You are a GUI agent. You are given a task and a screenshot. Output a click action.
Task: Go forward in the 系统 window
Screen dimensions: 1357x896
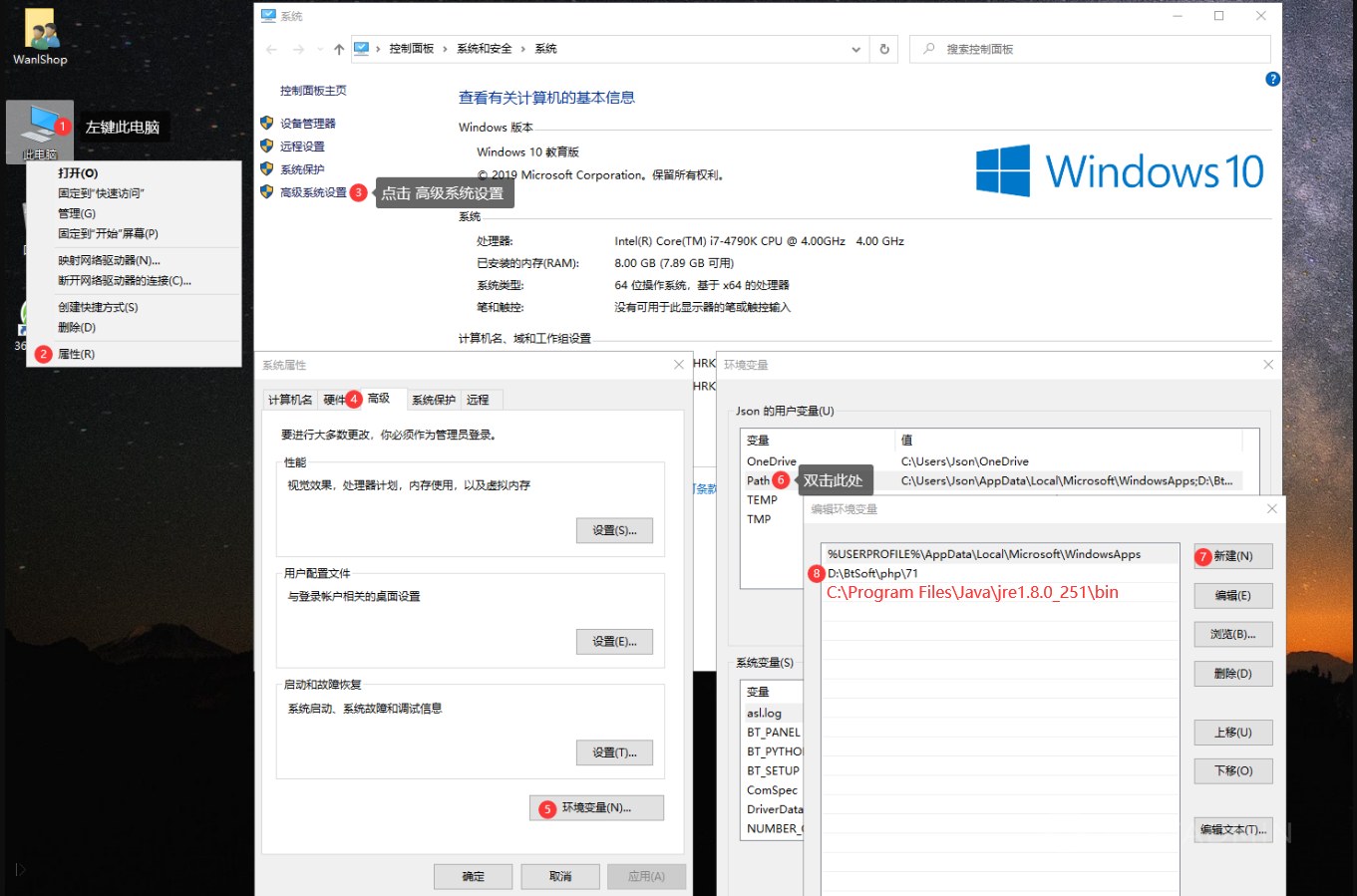click(x=298, y=49)
